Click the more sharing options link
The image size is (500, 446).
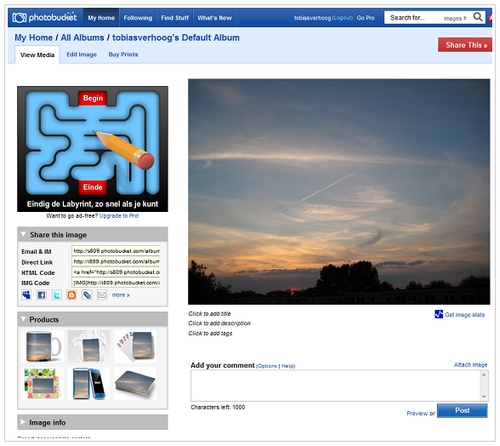[121, 295]
